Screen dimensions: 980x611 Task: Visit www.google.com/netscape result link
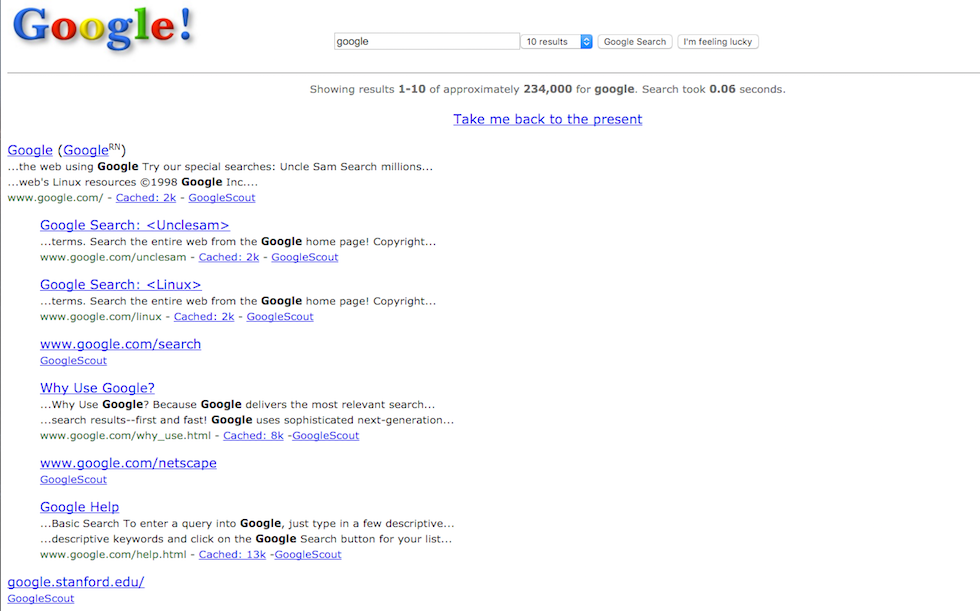(128, 463)
